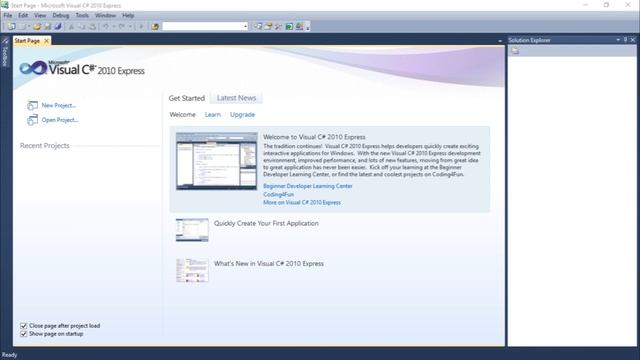The image size is (640, 360).
Task: Click the Paste toolbar icon
Action: 92,27
